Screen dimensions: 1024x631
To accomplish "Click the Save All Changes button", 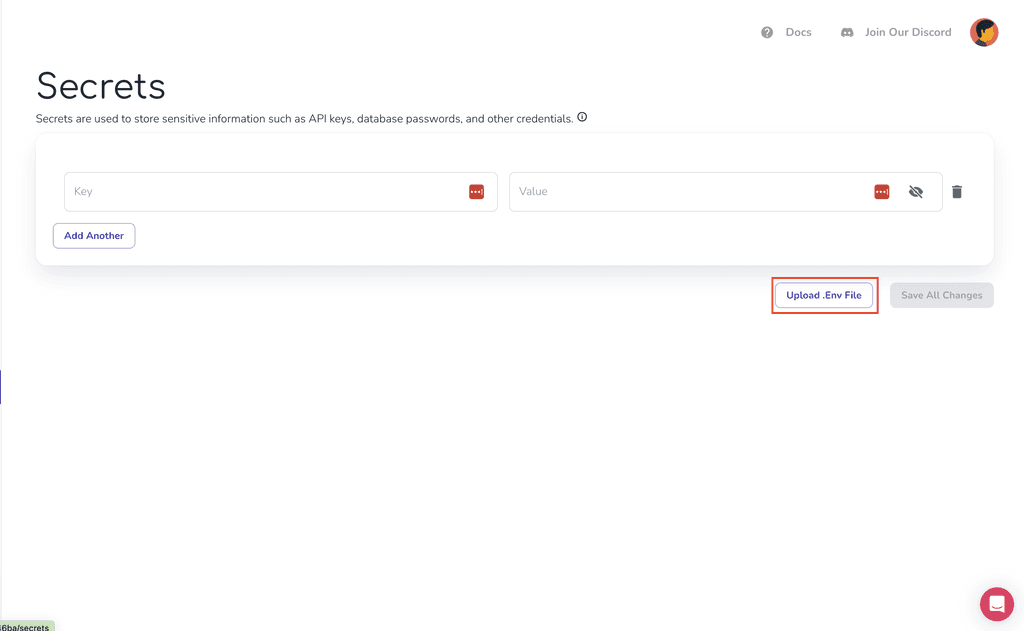I will pos(941,295).
